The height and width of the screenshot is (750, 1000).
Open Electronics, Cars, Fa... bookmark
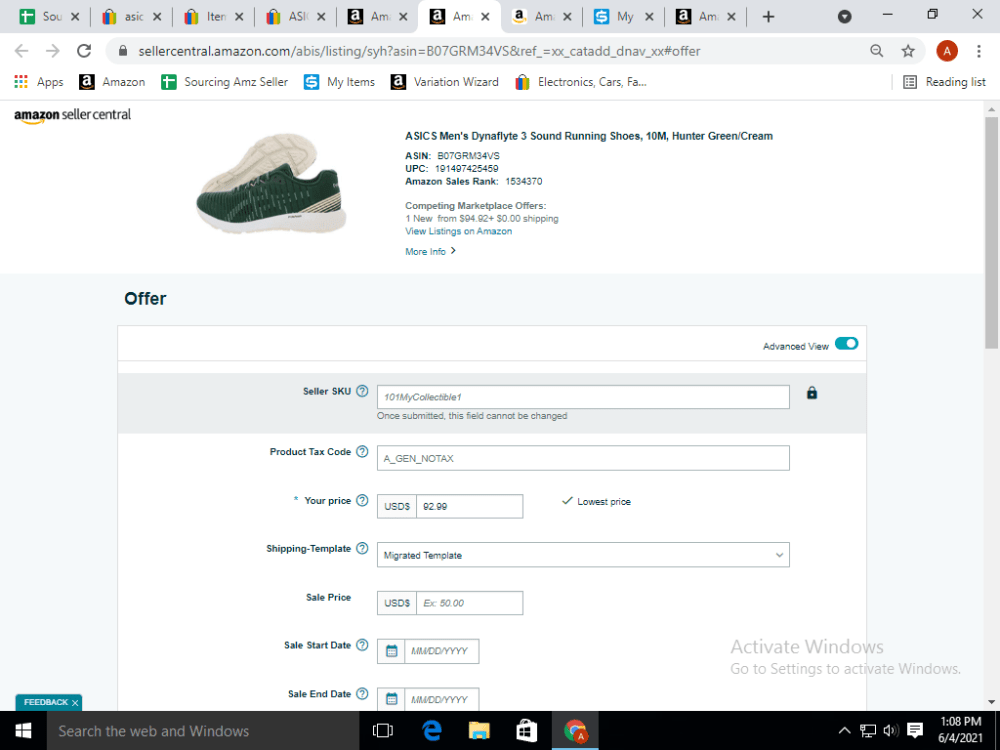pyautogui.click(x=581, y=82)
